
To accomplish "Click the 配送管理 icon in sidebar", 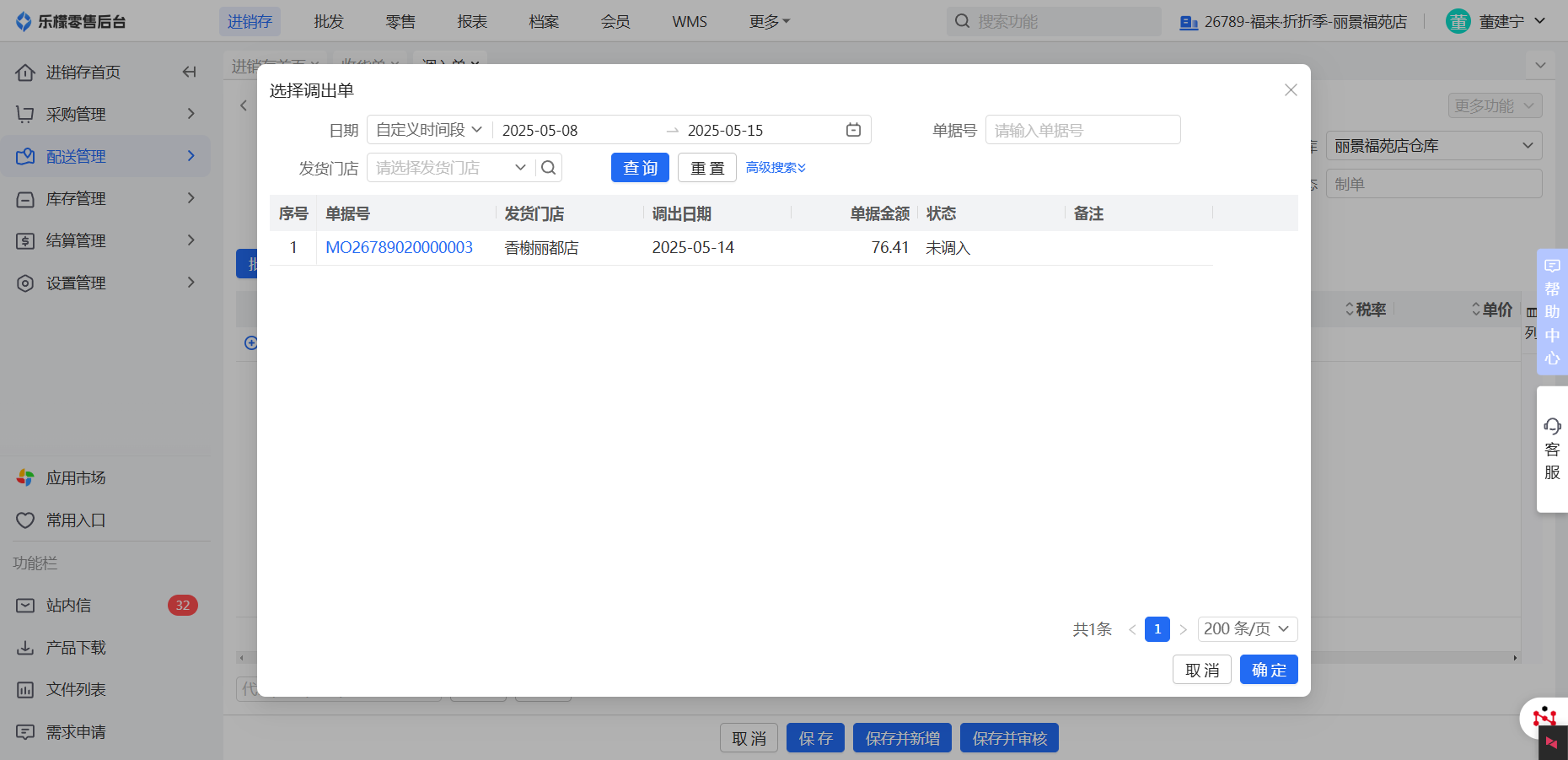I will (x=25, y=156).
